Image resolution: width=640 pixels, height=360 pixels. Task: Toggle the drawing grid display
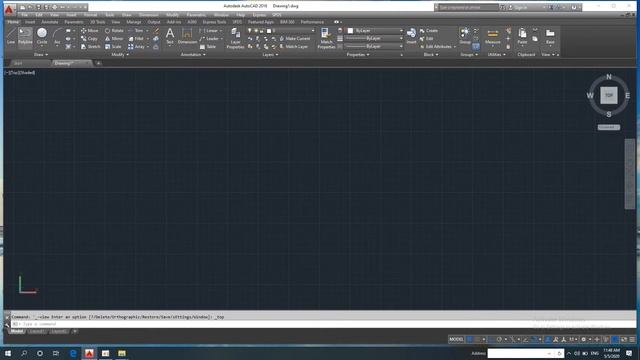pos(469,339)
